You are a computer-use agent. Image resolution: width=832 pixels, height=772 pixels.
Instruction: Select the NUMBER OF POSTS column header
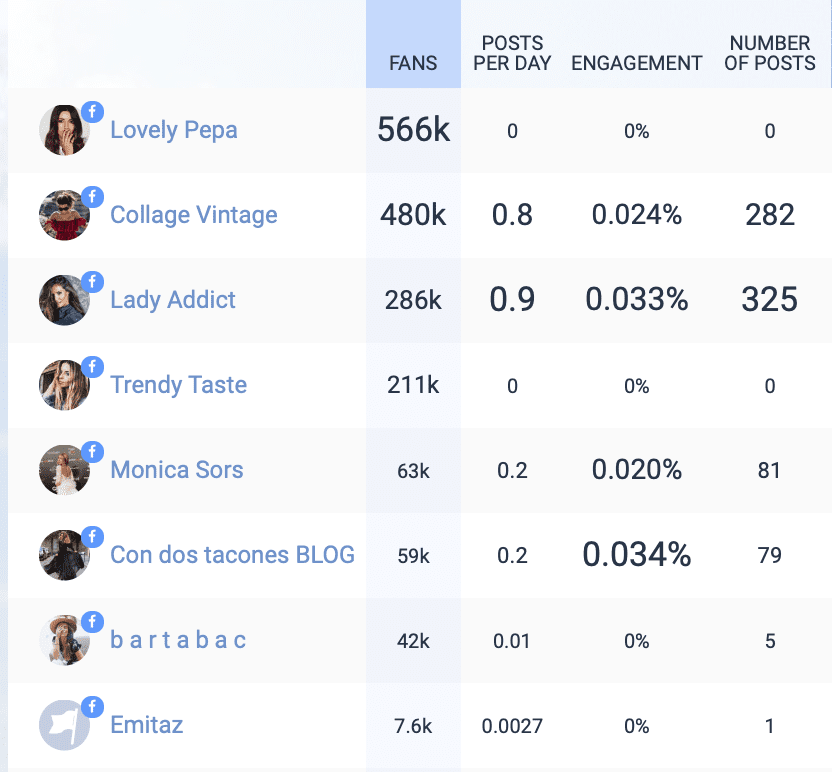770,52
